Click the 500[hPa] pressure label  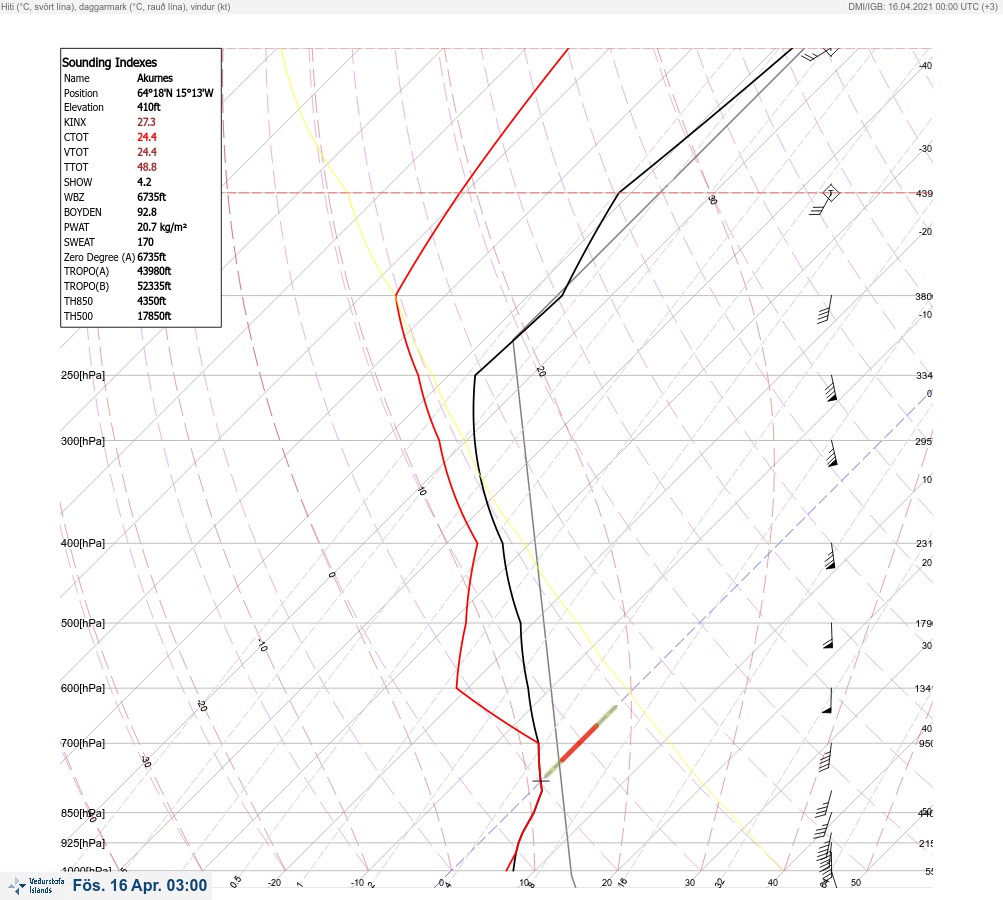pyautogui.click(x=83, y=623)
